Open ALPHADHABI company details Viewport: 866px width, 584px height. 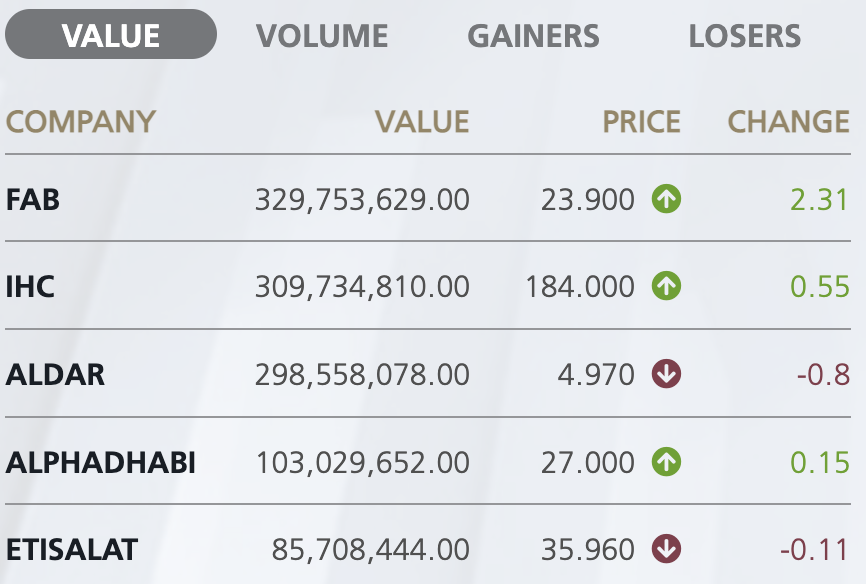pyautogui.click(x=101, y=462)
